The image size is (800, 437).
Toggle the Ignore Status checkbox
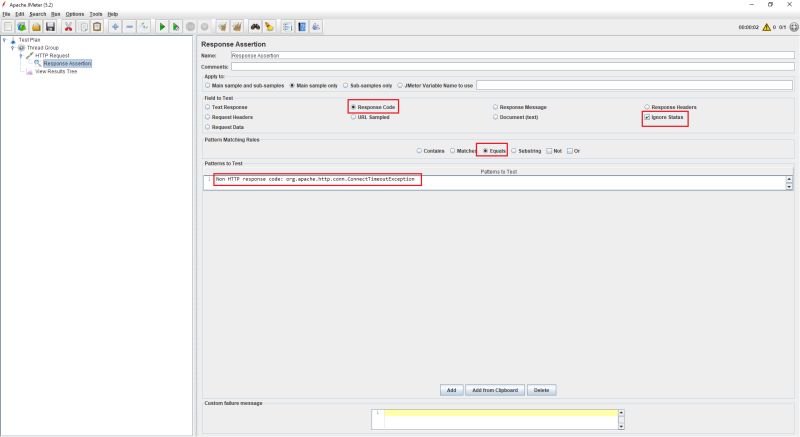click(x=664, y=117)
